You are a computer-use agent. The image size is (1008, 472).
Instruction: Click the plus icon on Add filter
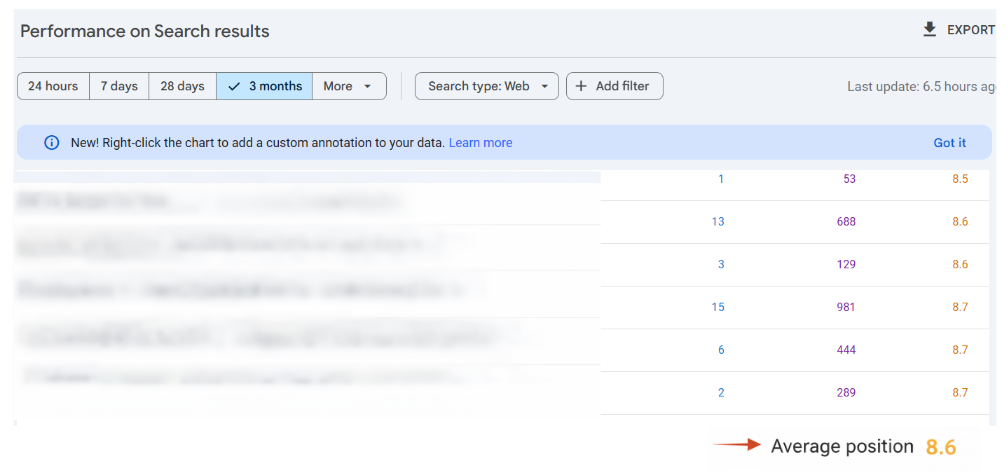pos(581,86)
